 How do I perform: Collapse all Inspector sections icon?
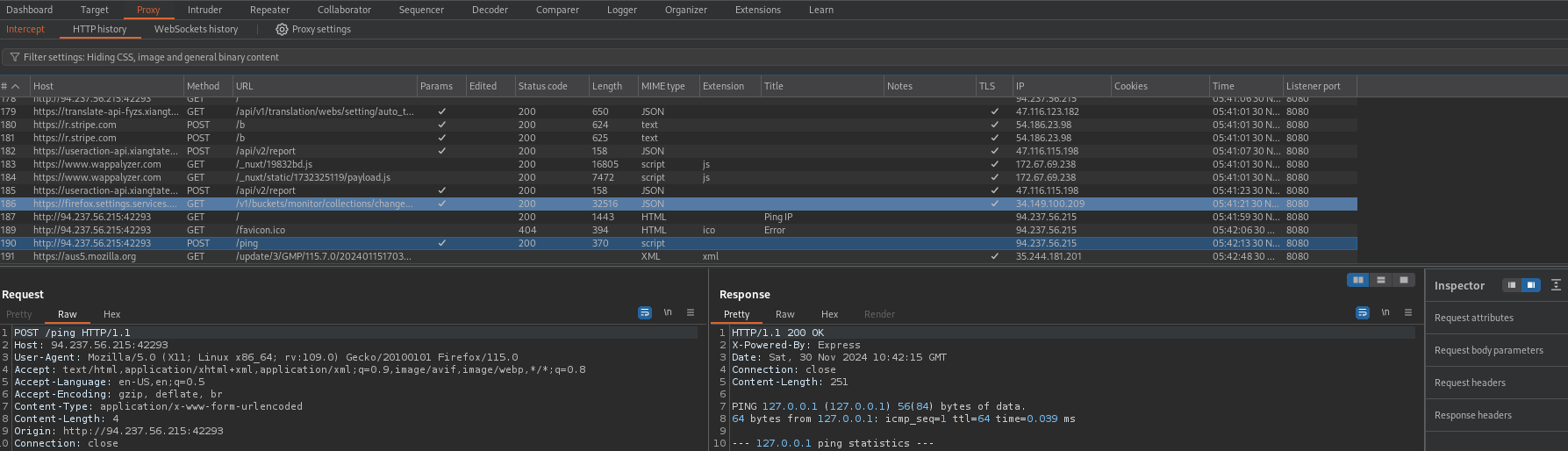[1556, 285]
